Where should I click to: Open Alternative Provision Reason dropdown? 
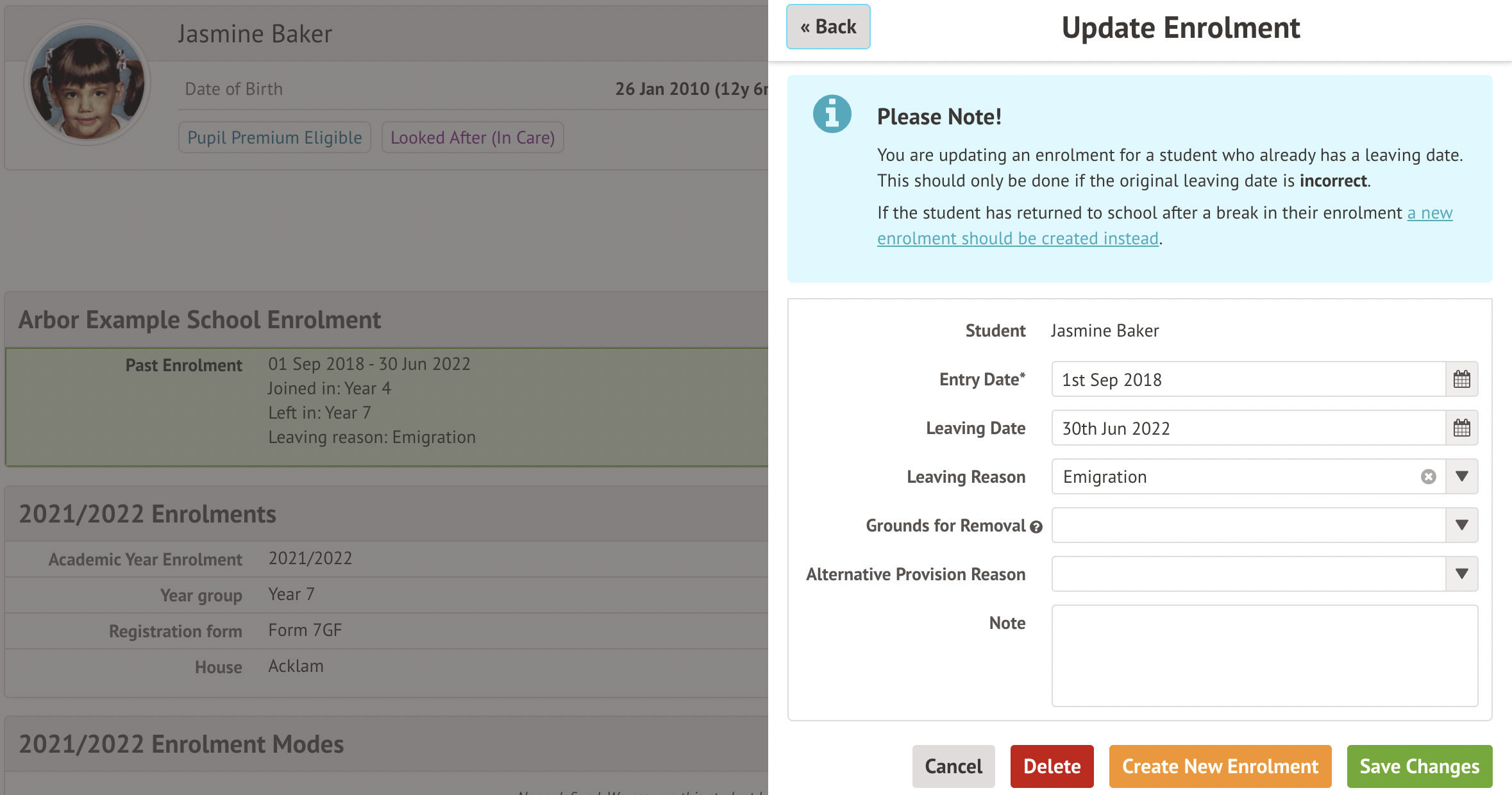coord(1461,574)
